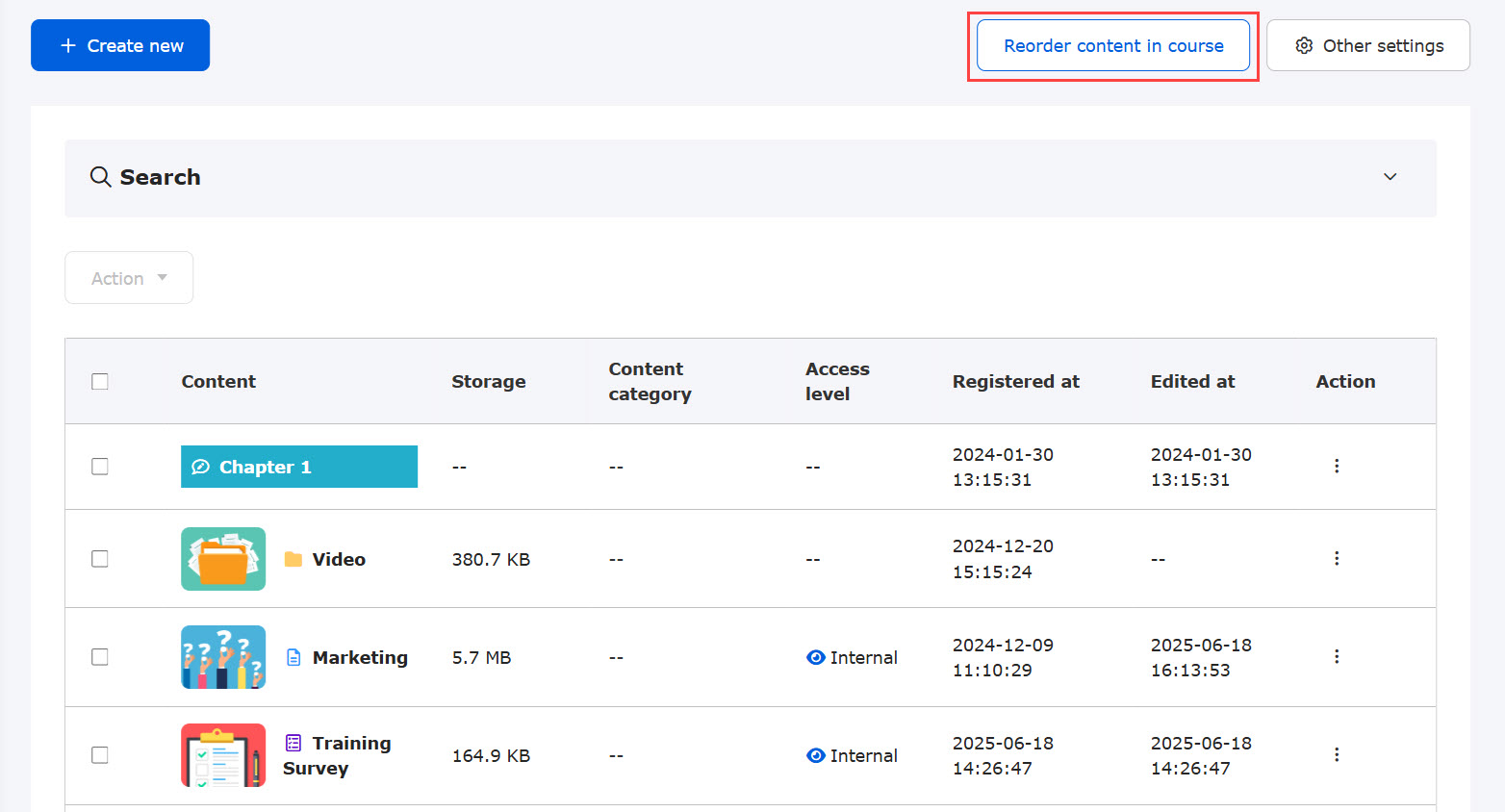Click Reorder content in course button

(x=1113, y=46)
